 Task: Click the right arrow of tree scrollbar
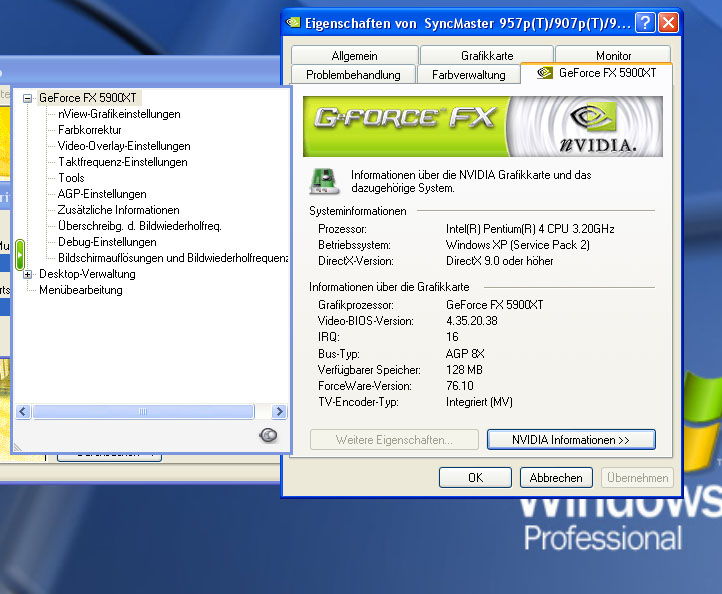click(279, 412)
